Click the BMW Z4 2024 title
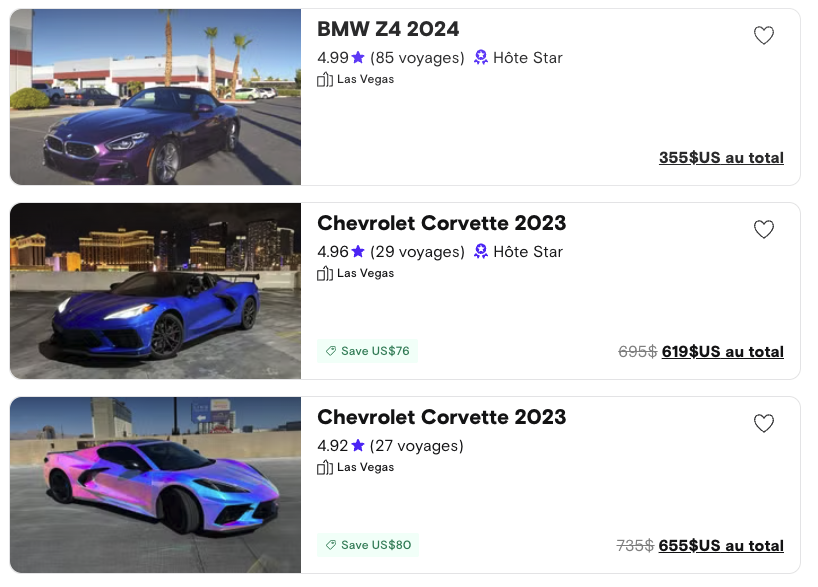This screenshot has width=818, height=587. point(388,29)
